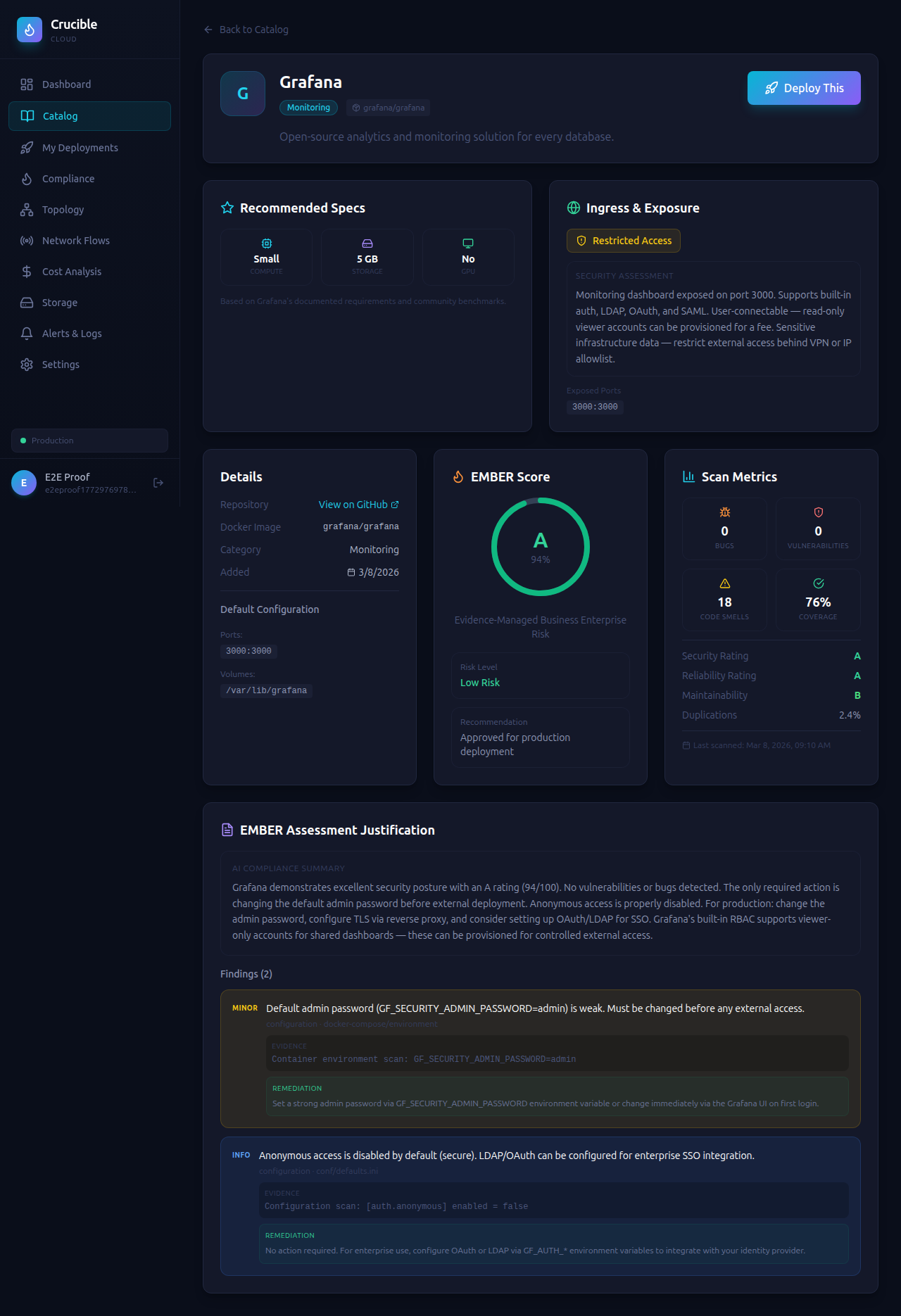The width and height of the screenshot is (901, 1316).
Task: Click the globe icon by Ingress & Exposure
Action: pyautogui.click(x=574, y=208)
